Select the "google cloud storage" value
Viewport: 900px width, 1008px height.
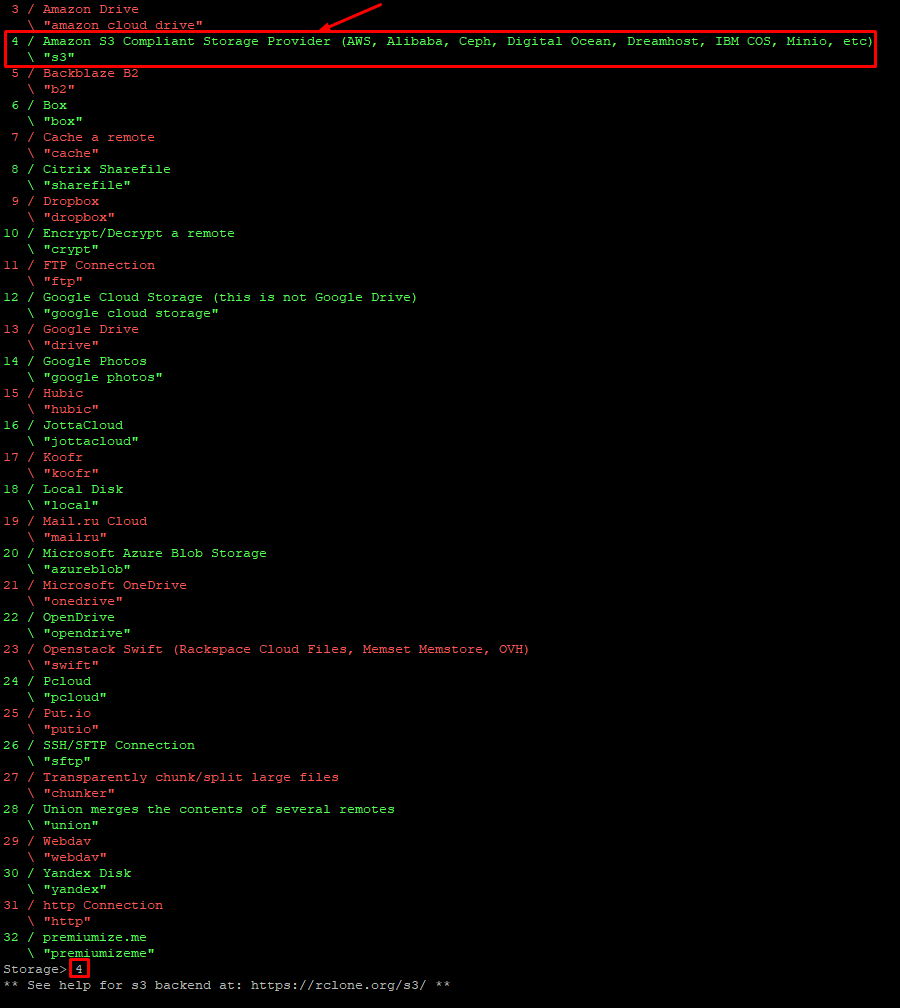130,314
